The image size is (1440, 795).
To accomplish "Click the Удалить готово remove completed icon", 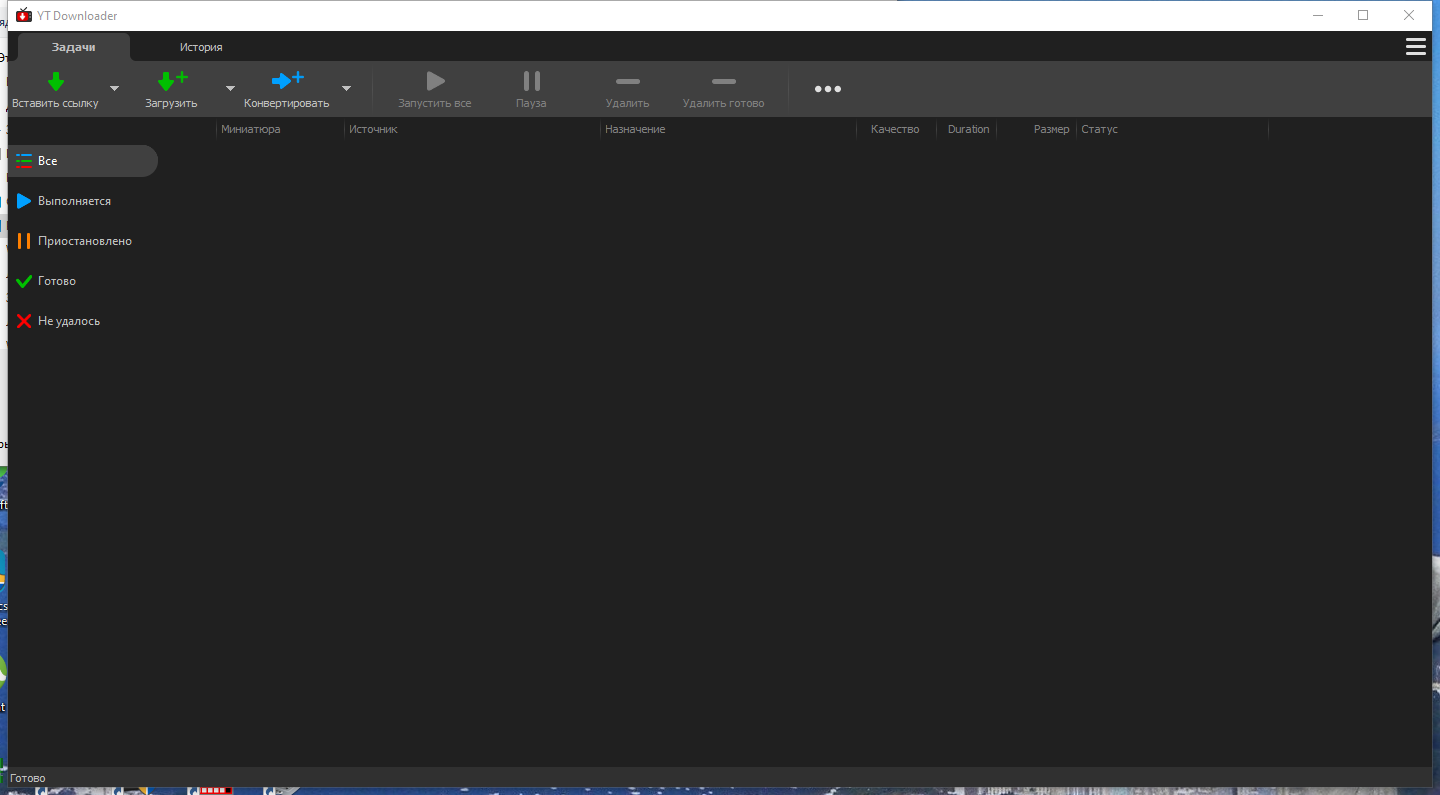I will (723, 81).
